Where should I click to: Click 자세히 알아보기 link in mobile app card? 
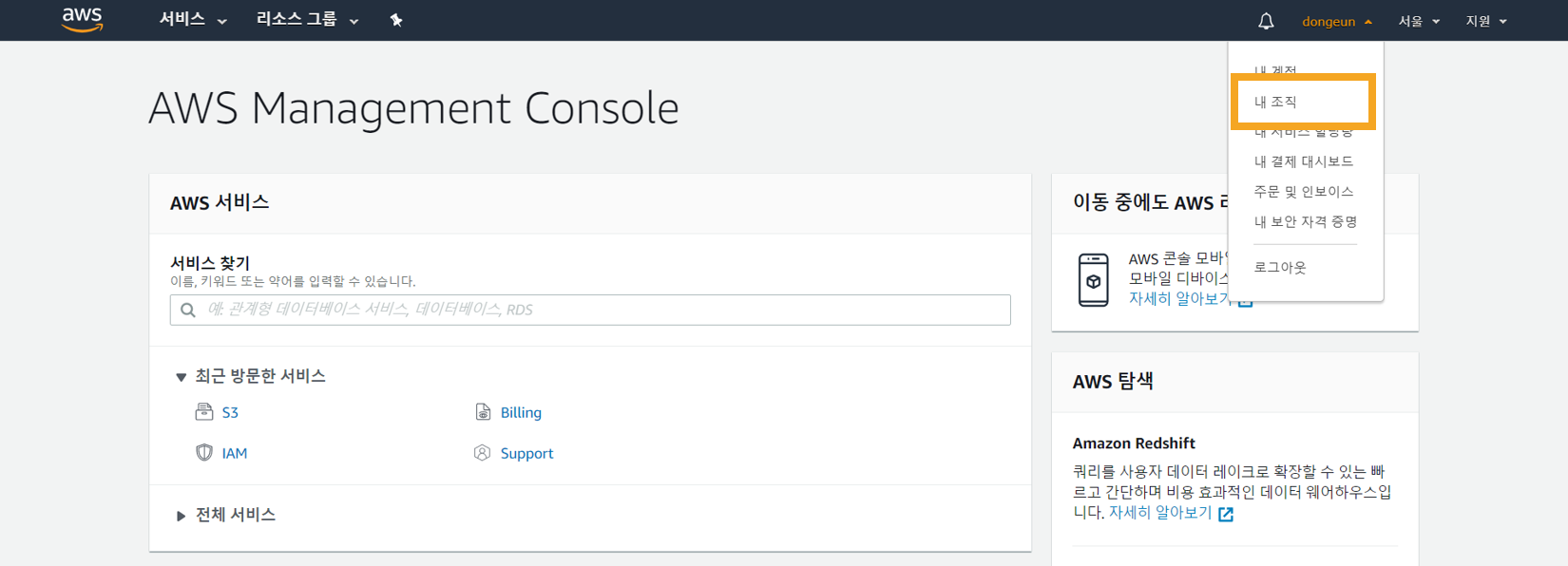[1180, 299]
